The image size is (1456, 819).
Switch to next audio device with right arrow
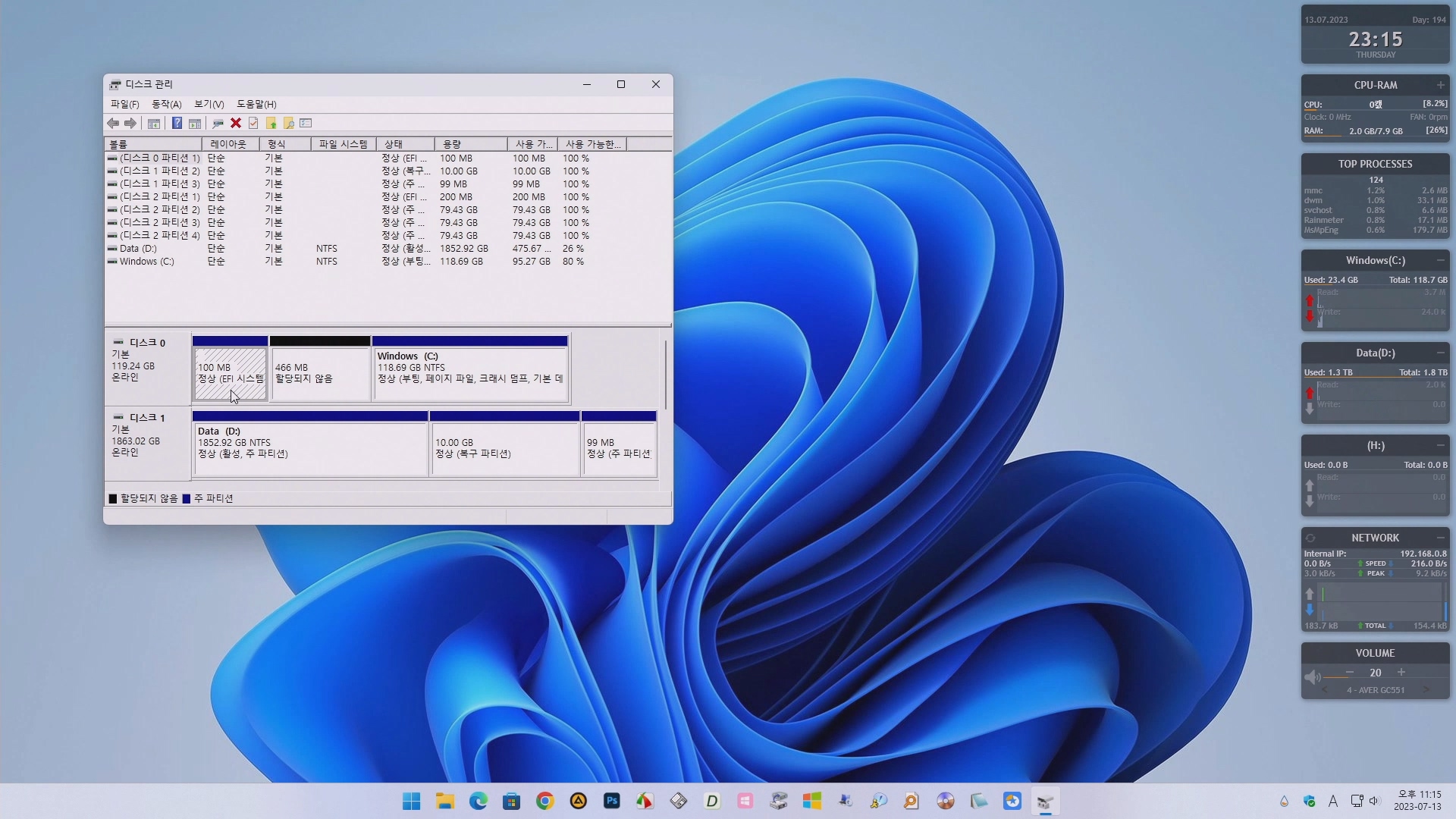click(x=1426, y=690)
